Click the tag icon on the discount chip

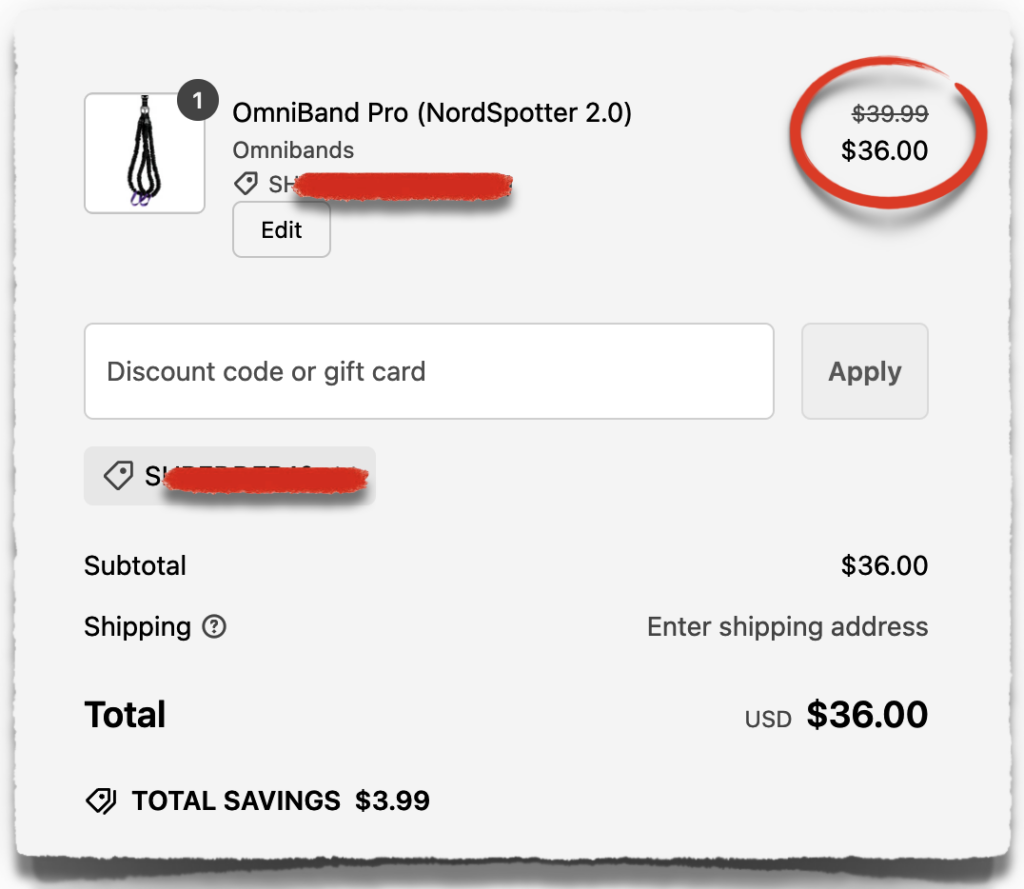[118, 475]
